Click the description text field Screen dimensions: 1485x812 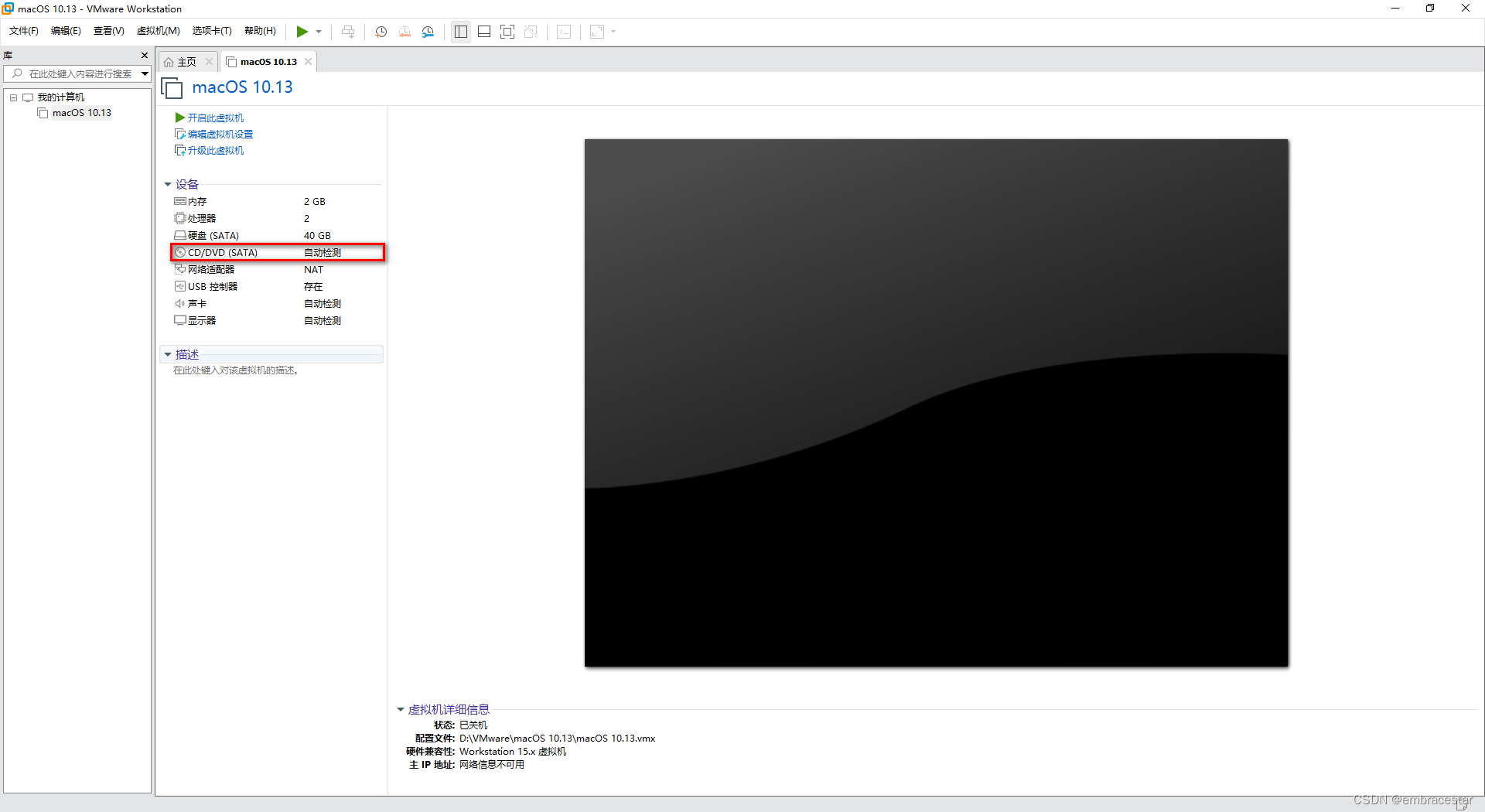point(236,370)
